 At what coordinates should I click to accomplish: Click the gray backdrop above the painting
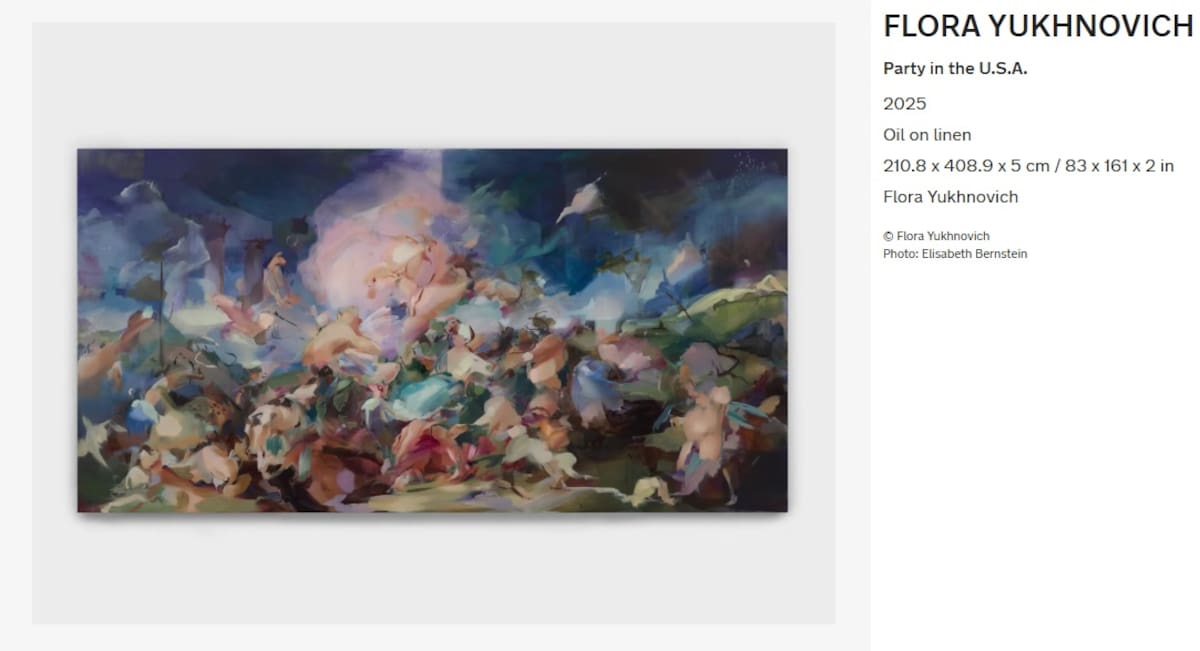pyautogui.click(x=433, y=85)
